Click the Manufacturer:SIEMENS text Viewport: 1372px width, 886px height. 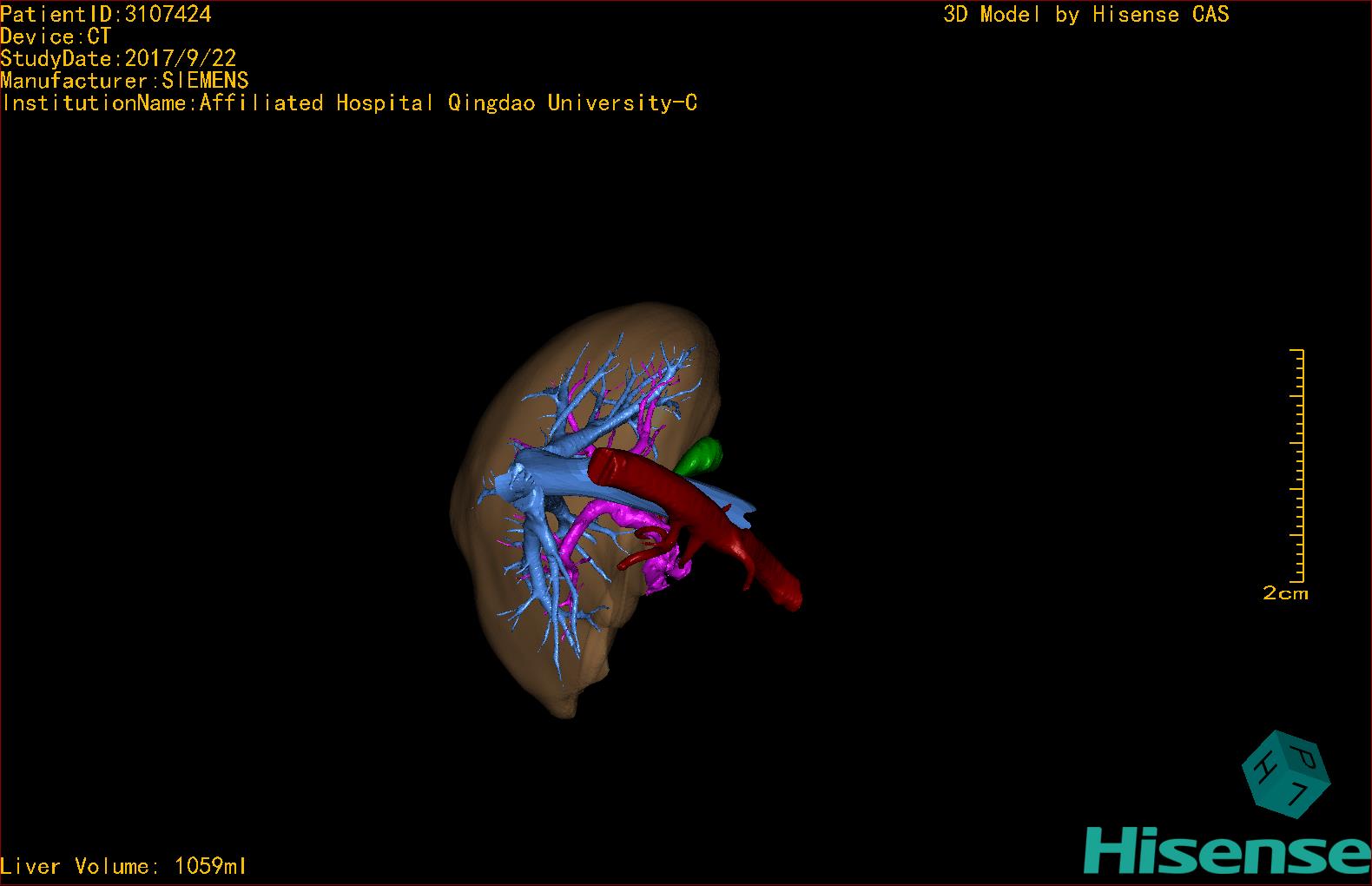(125, 80)
